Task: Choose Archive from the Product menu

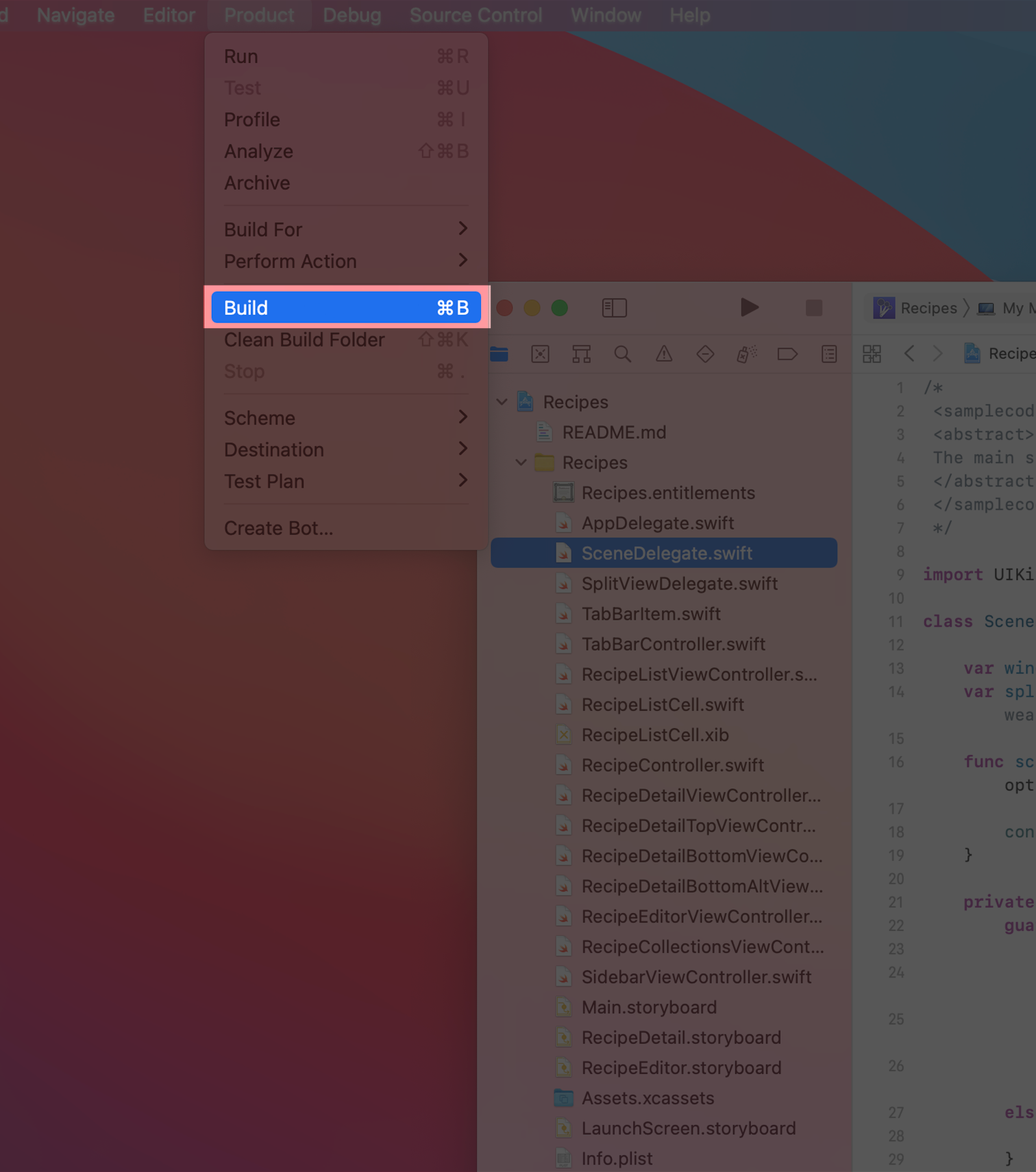Action: (x=346, y=183)
